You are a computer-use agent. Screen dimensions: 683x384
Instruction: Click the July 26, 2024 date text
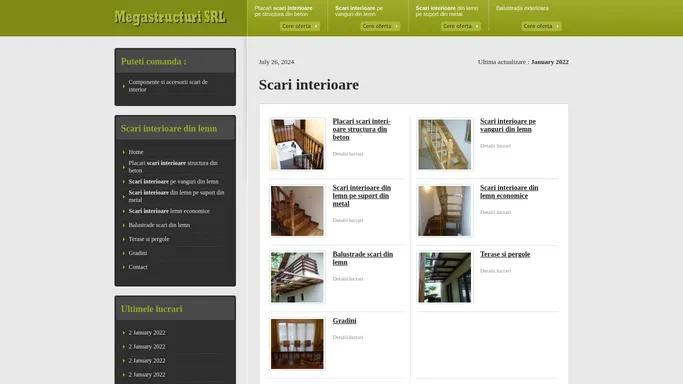coord(276,62)
